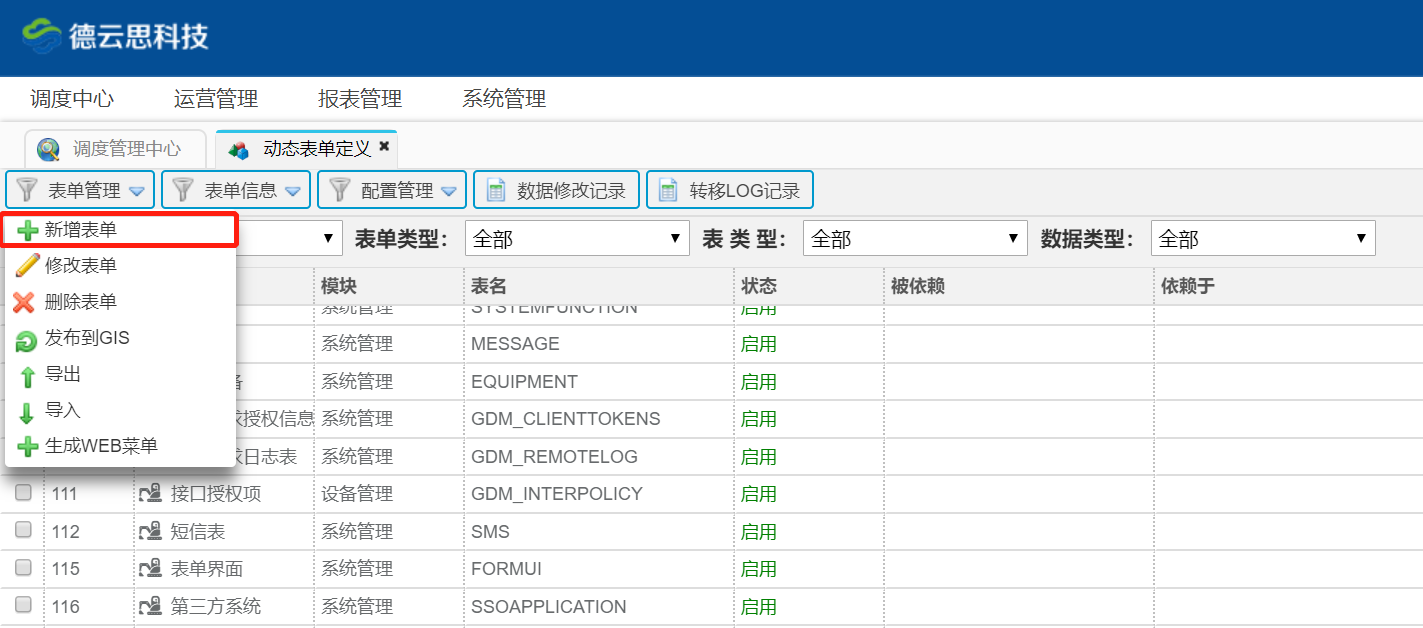Click the 表名 column header

pyautogui.click(x=489, y=287)
